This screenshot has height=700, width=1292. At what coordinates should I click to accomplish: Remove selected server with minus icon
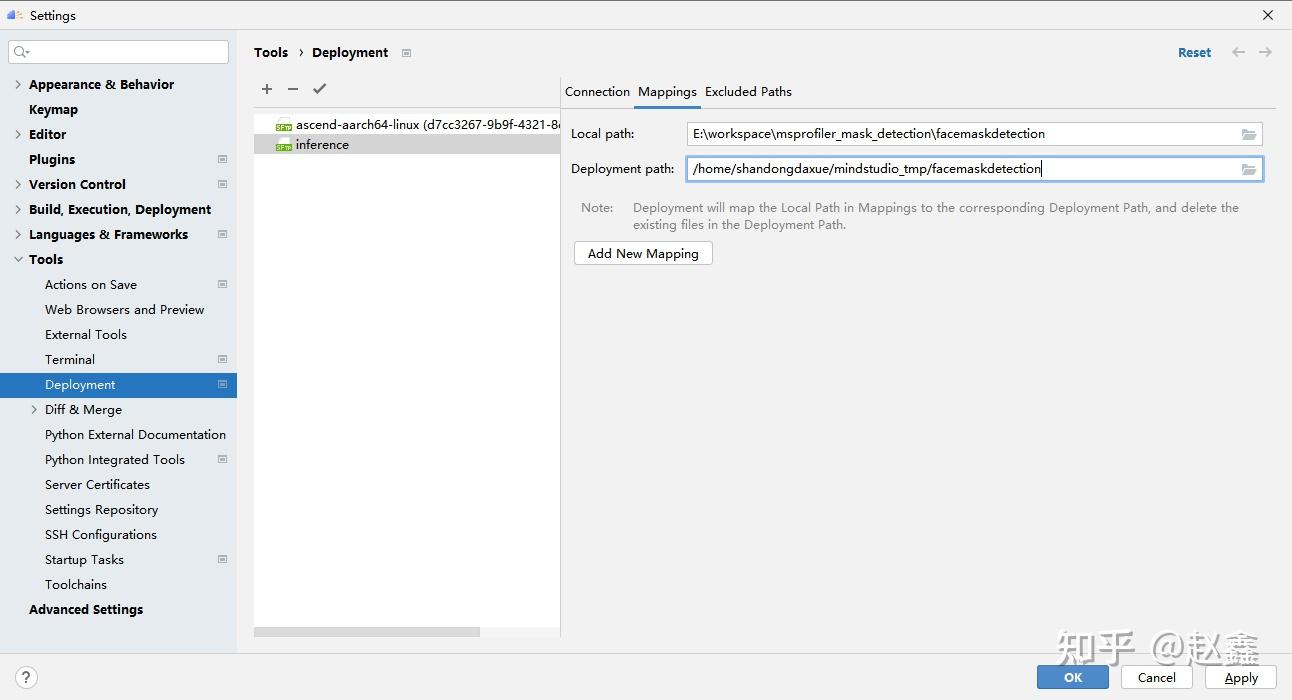(293, 89)
